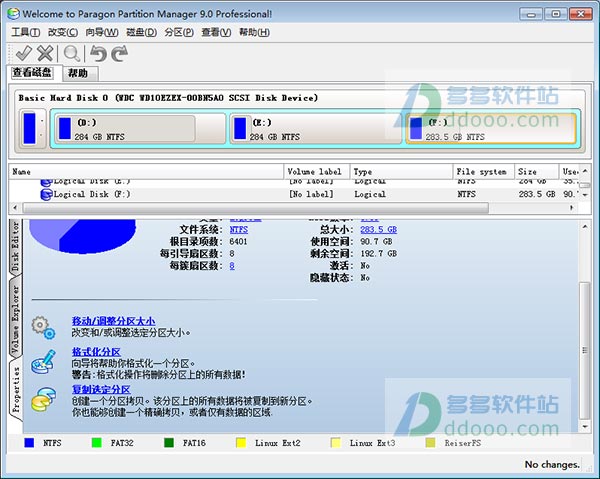Select the first small partition block on disk map
This screenshot has height=479, width=600.
[x=33, y=128]
